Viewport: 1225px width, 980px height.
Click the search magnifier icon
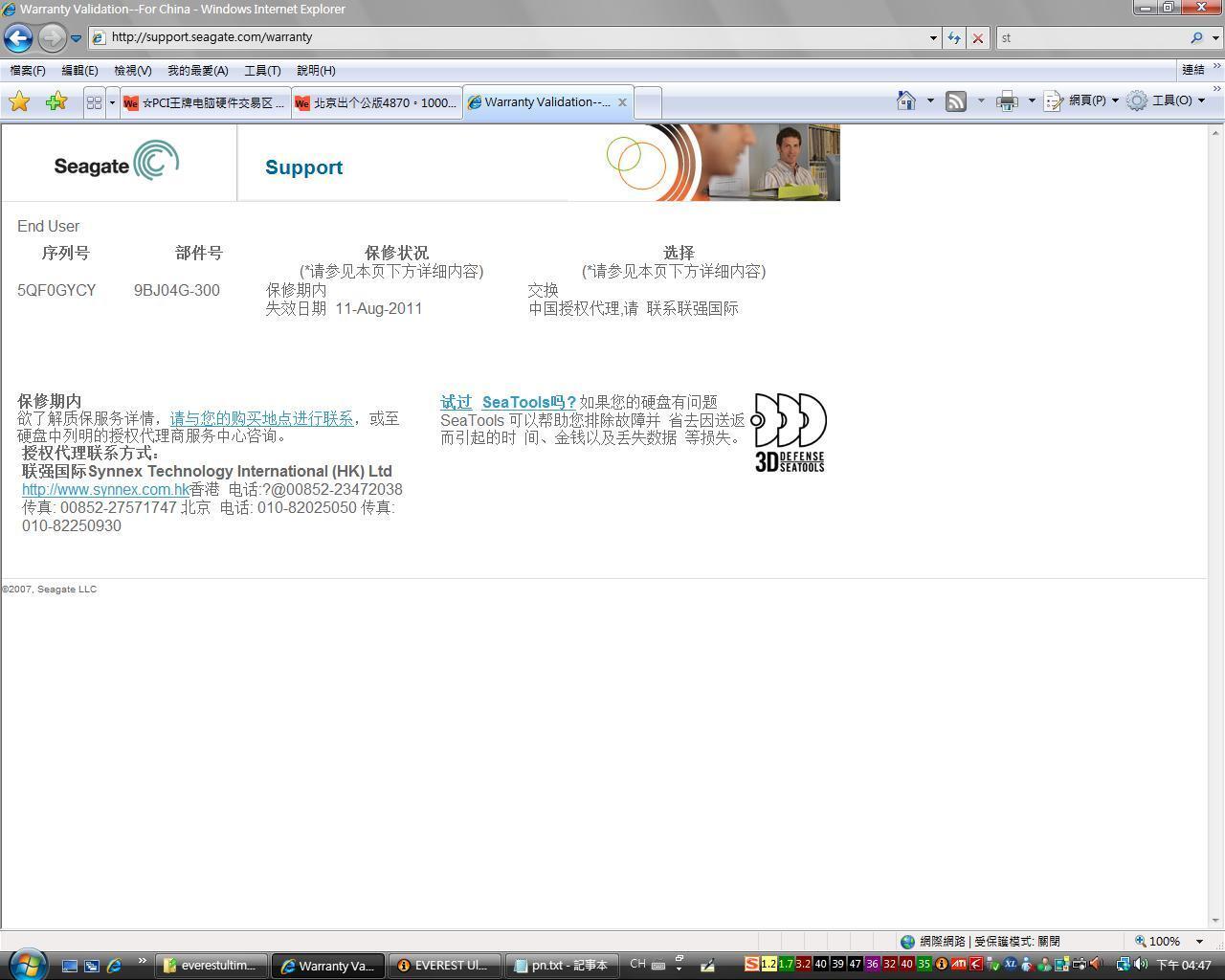tap(1196, 38)
